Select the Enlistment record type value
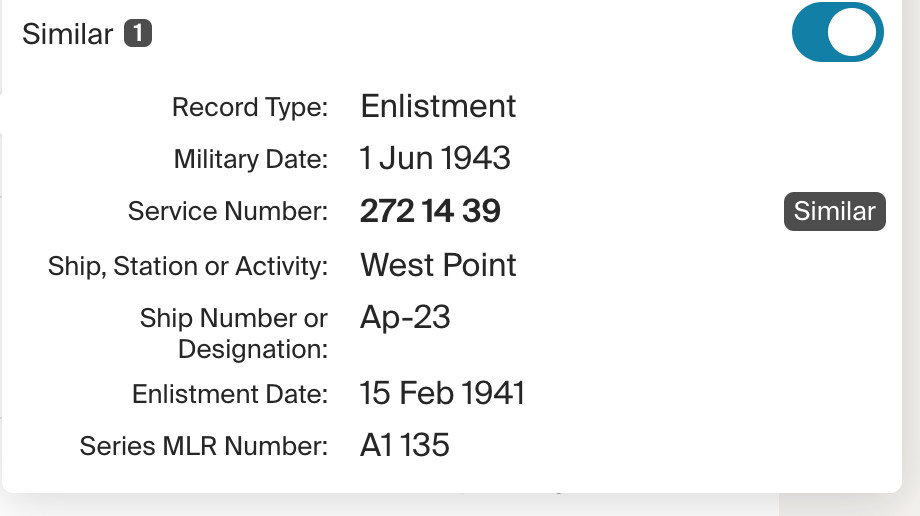Image resolution: width=920 pixels, height=516 pixels. click(x=438, y=106)
